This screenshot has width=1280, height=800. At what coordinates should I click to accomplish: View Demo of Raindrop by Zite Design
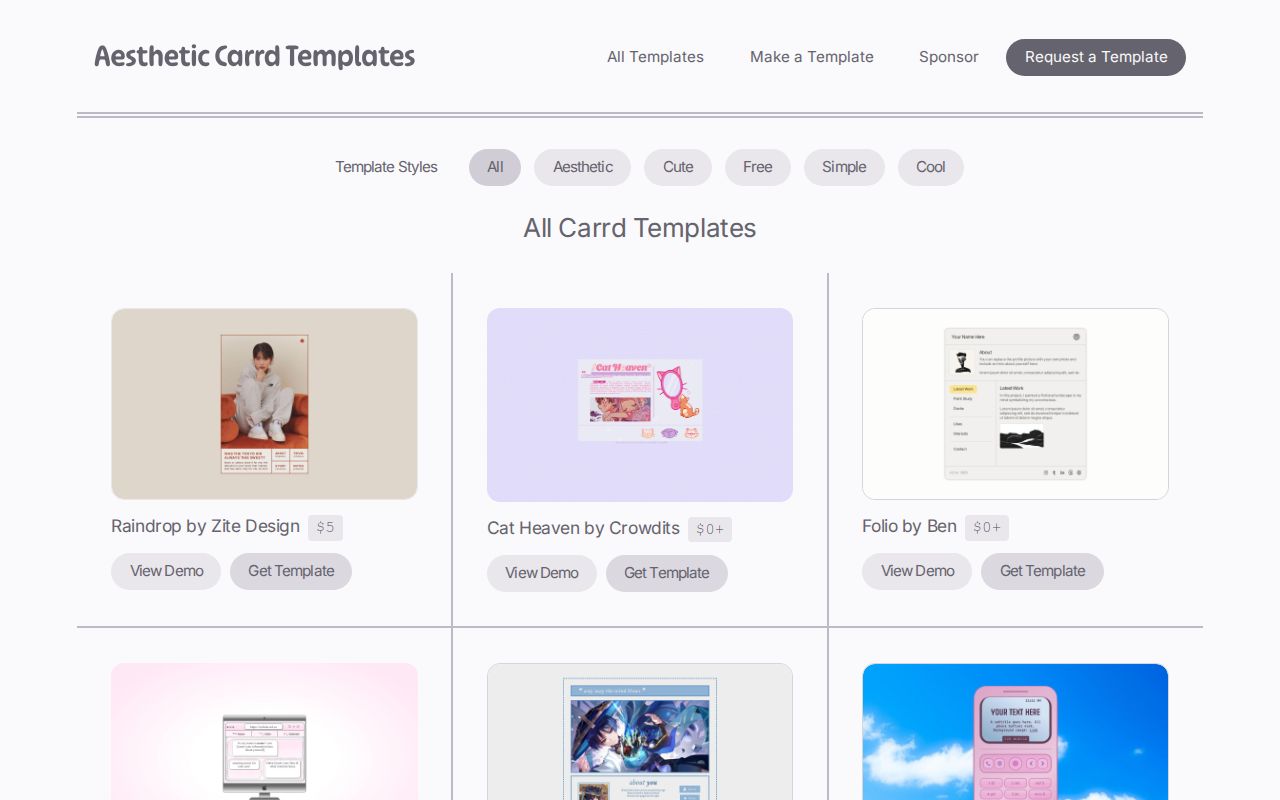tap(166, 571)
